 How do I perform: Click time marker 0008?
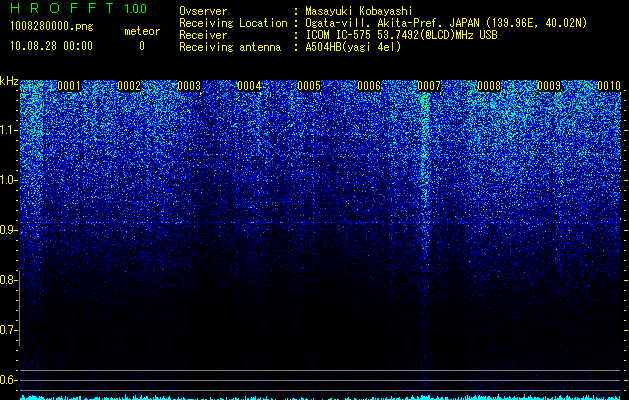coord(489,86)
